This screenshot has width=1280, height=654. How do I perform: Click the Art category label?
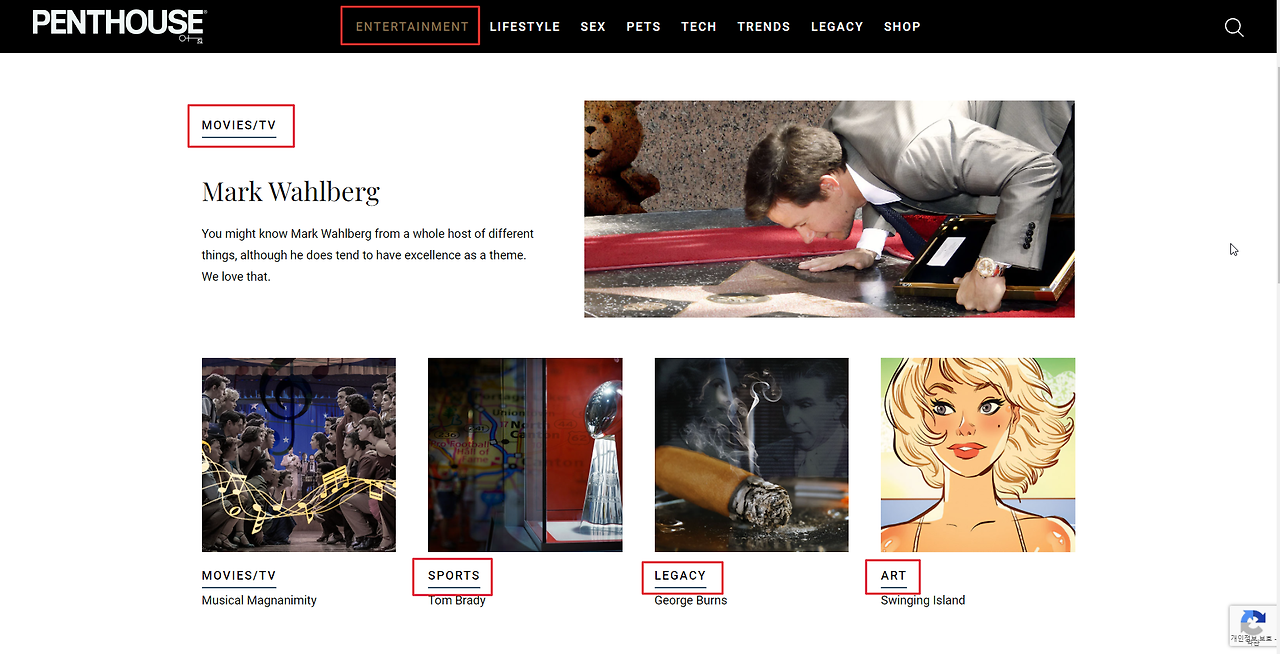tap(893, 576)
